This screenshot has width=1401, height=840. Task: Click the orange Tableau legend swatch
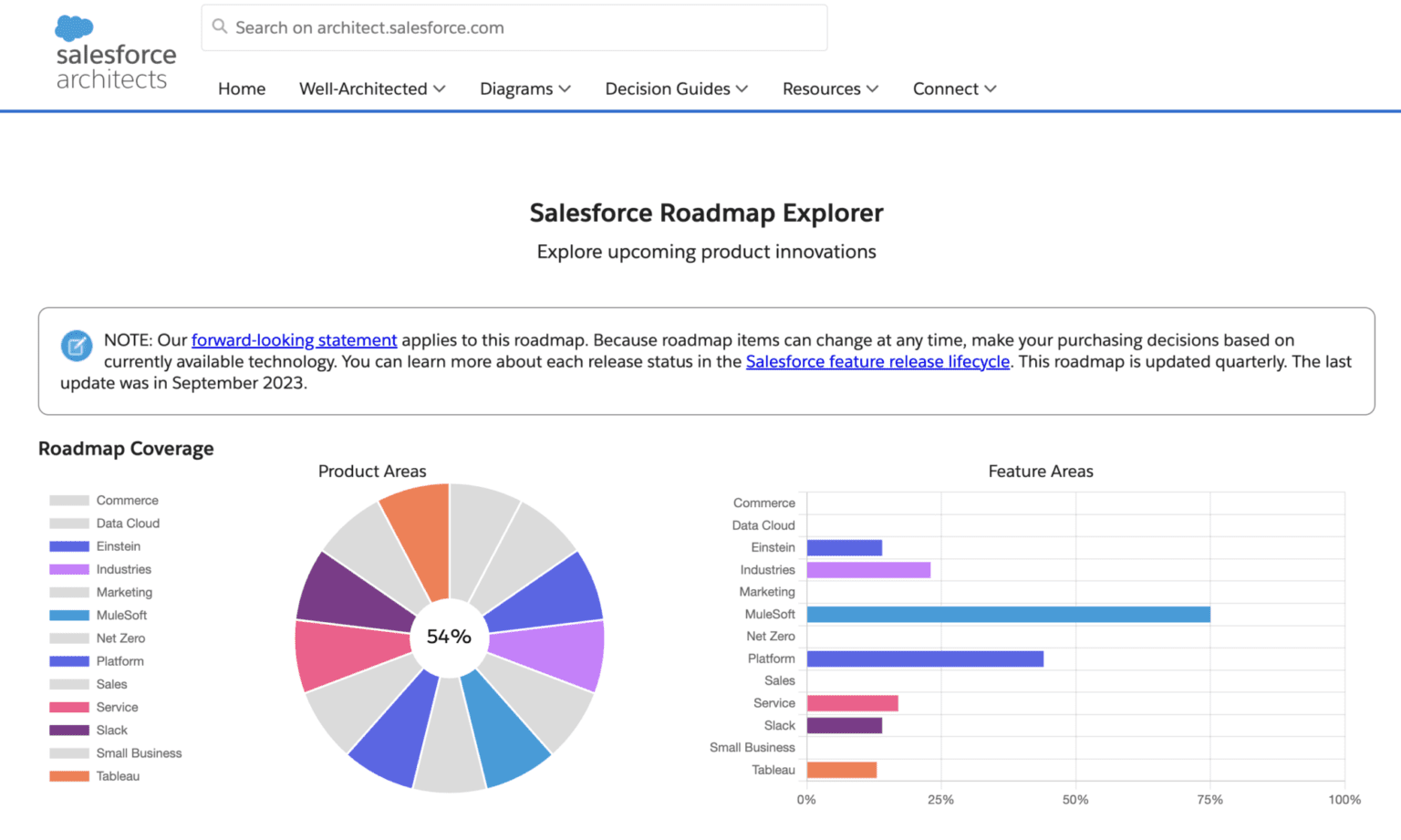point(67,776)
